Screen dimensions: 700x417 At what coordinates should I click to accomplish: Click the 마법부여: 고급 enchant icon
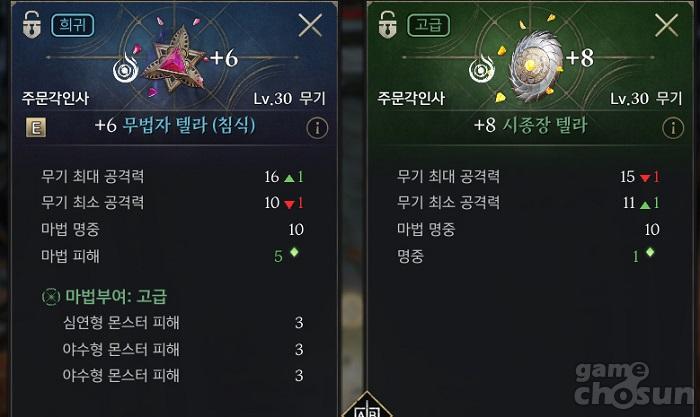51,296
